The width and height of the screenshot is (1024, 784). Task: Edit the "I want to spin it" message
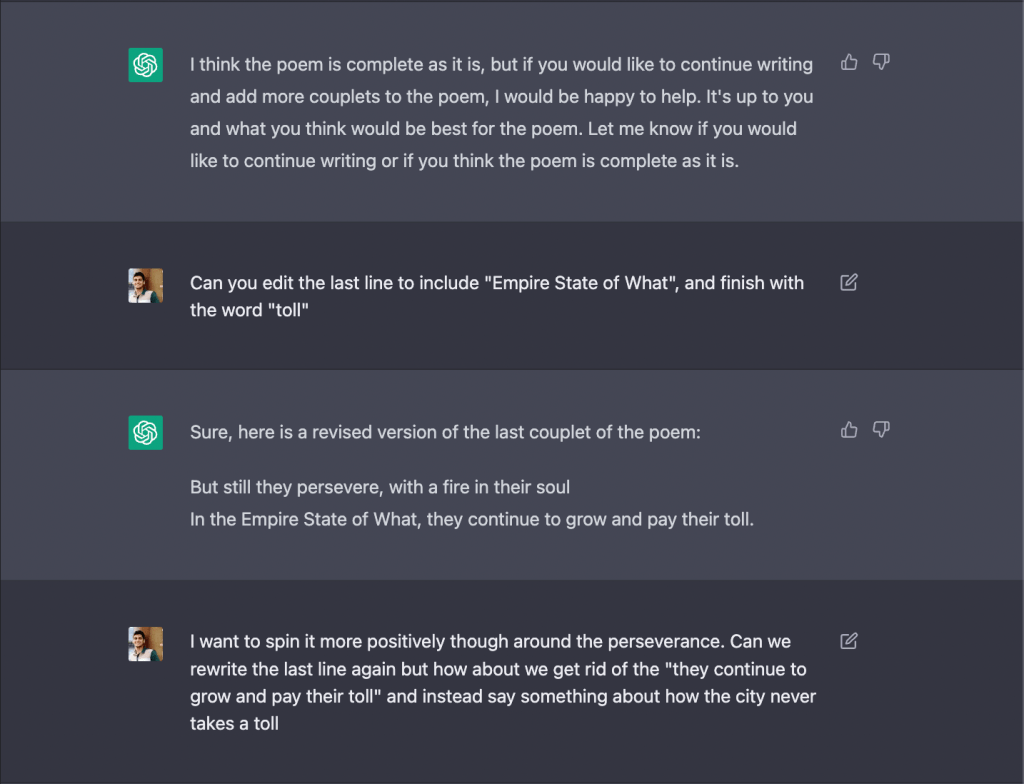tap(849, 641)
